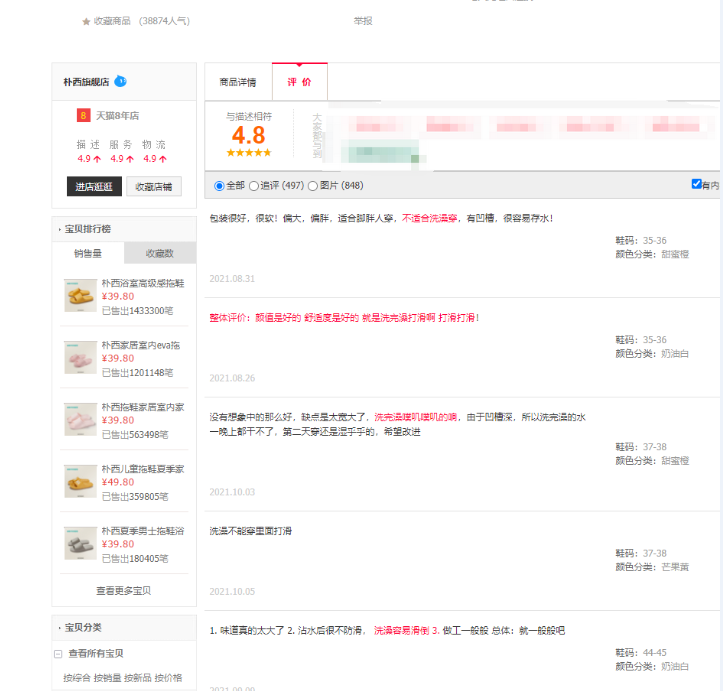Untick the 有内容 checkbox

(x=696, y=184)
